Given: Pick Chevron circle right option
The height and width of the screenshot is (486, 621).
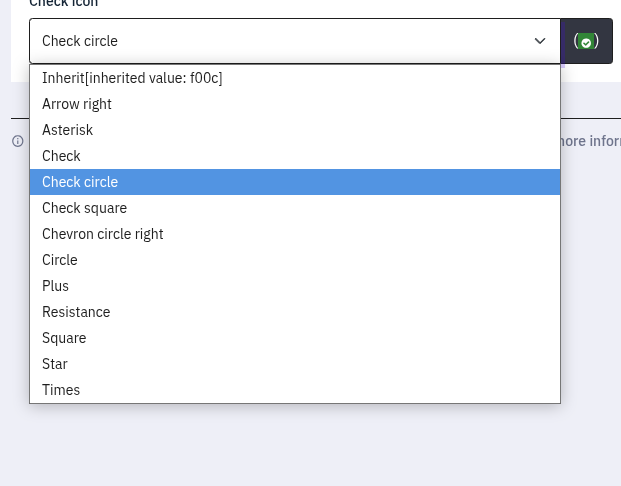Looking at the screenshot, I should (102, 234).
